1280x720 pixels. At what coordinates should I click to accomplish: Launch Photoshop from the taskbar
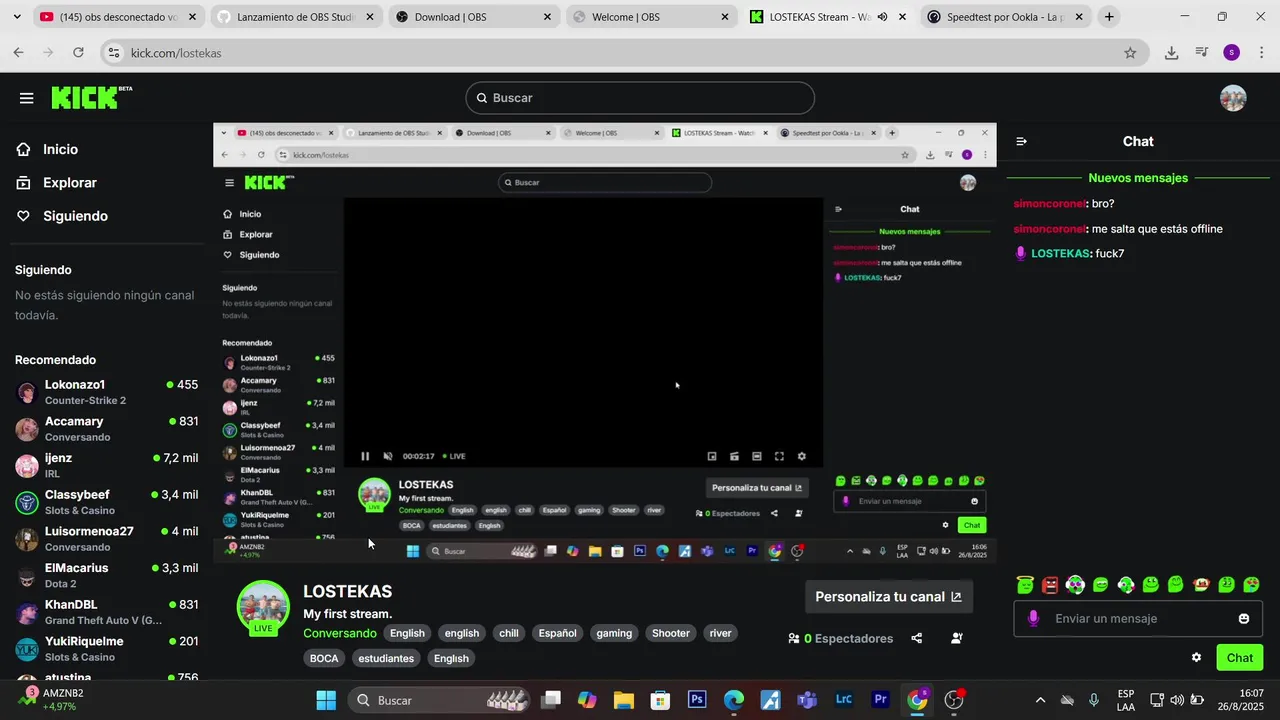click(697, 700)
